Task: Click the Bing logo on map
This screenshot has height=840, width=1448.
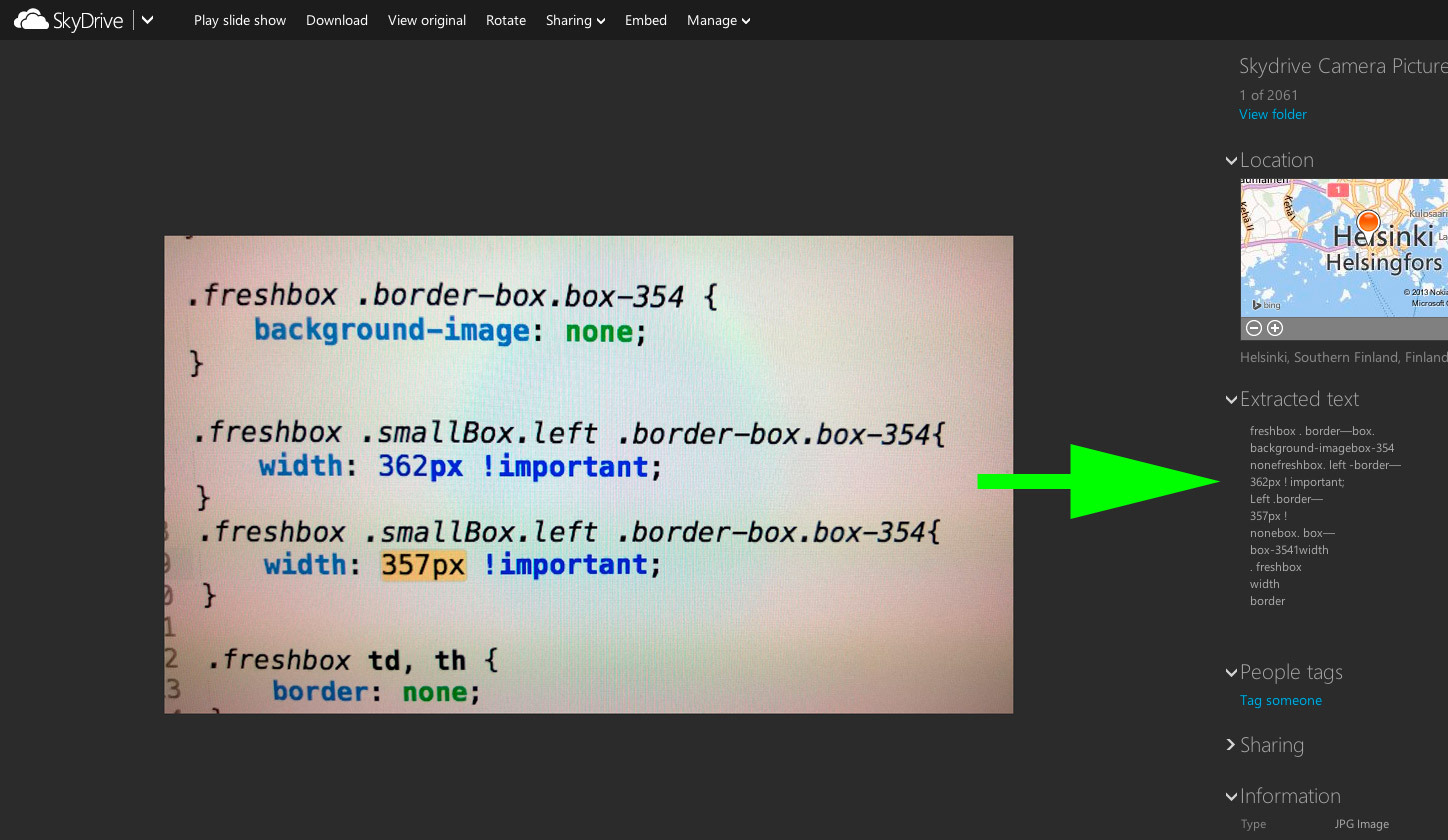Action: 1266,305
